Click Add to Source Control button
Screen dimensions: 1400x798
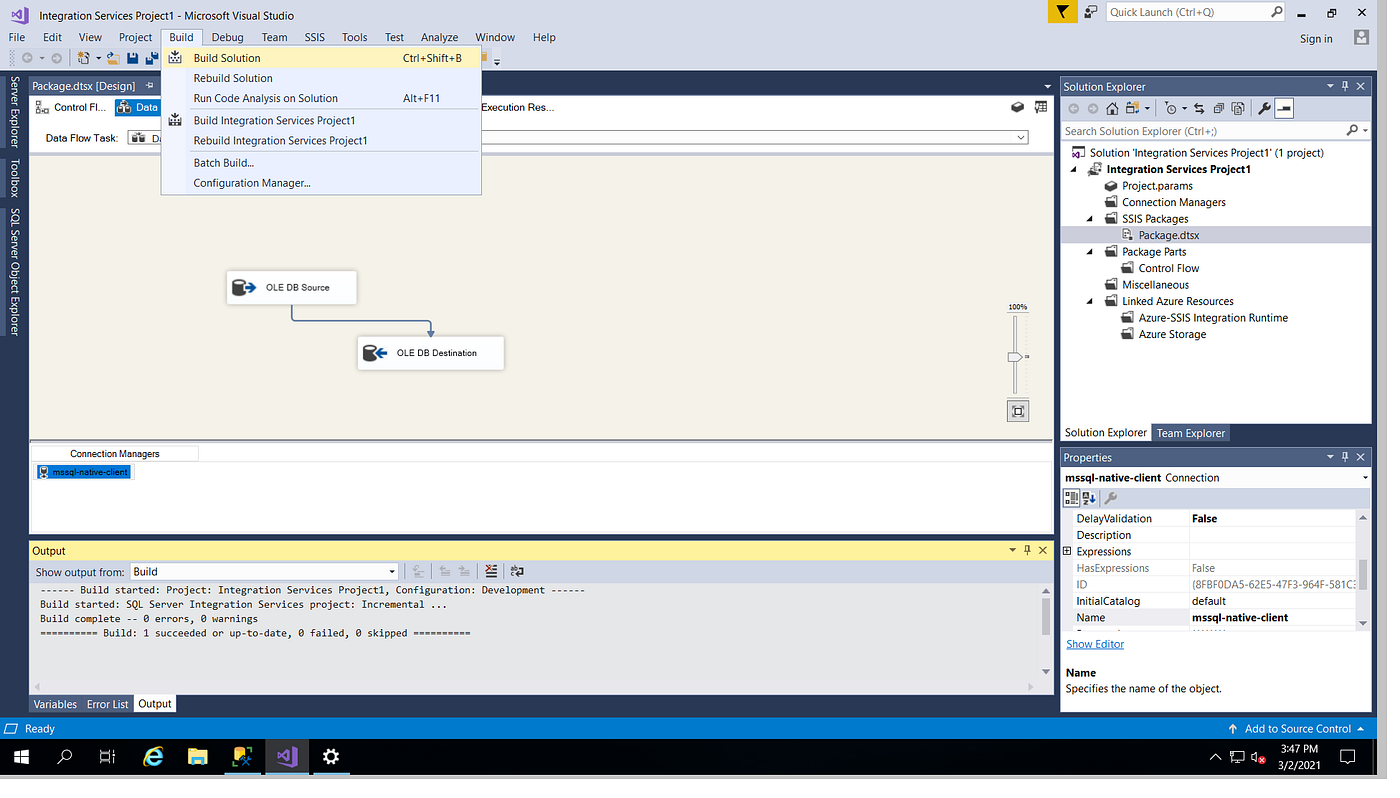click(1296, 728)
